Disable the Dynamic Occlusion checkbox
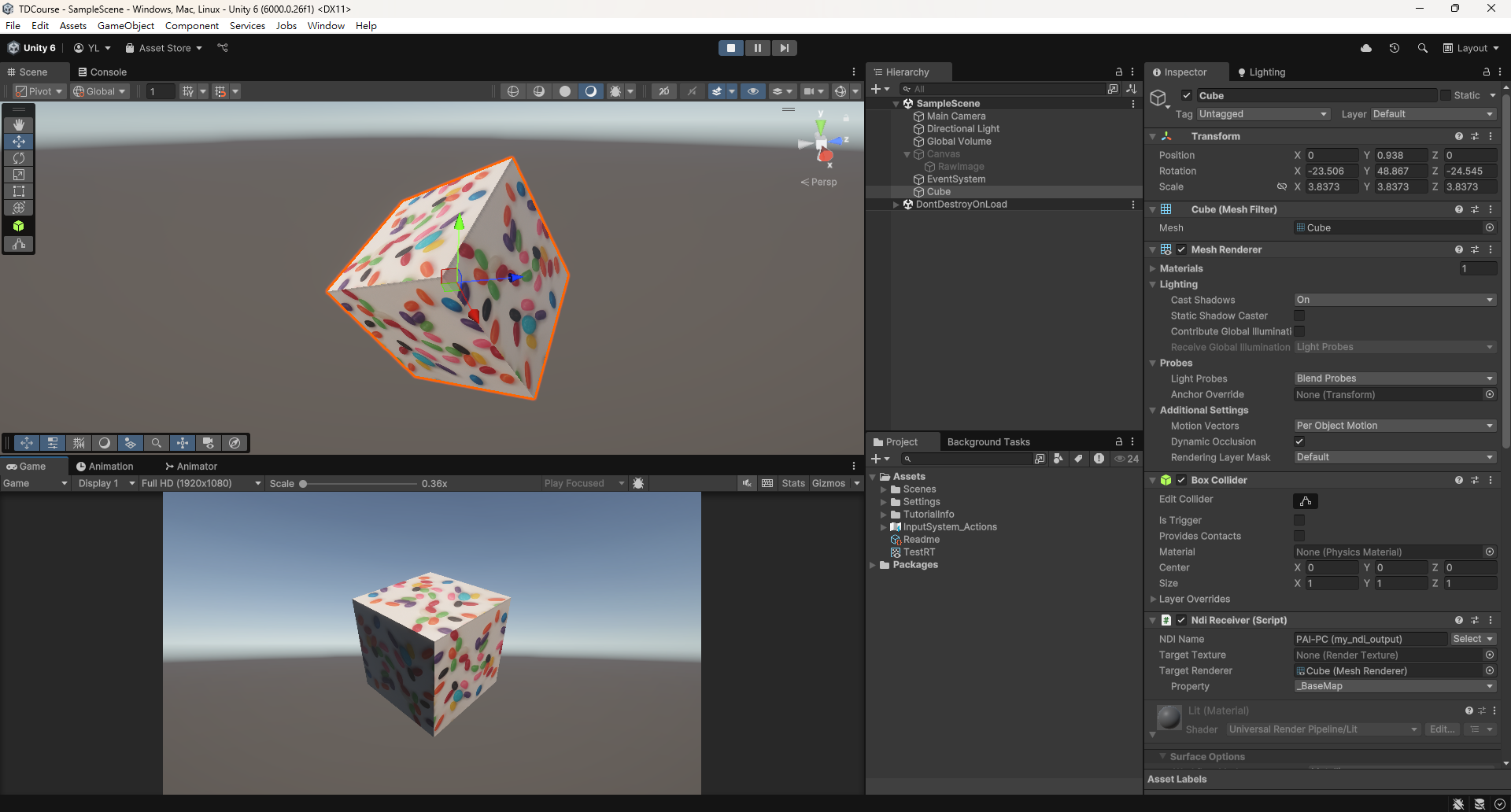The image size is (1511, 812). pos(1299,441)
